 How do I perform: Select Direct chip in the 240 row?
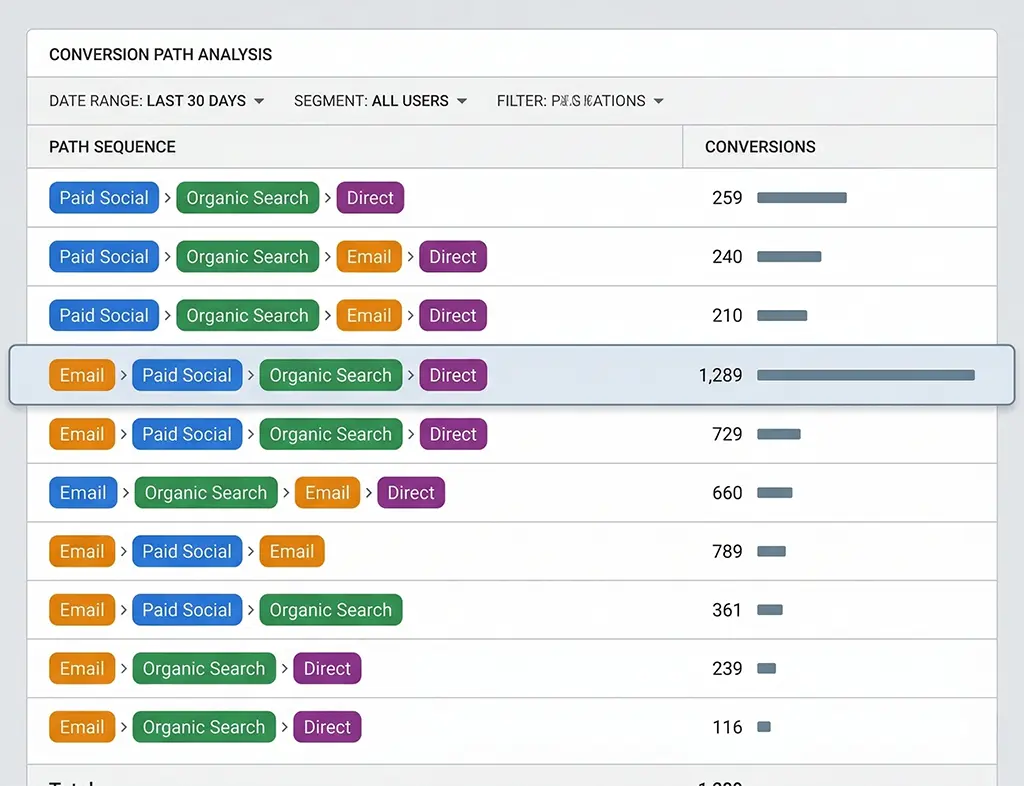(453, 257)
